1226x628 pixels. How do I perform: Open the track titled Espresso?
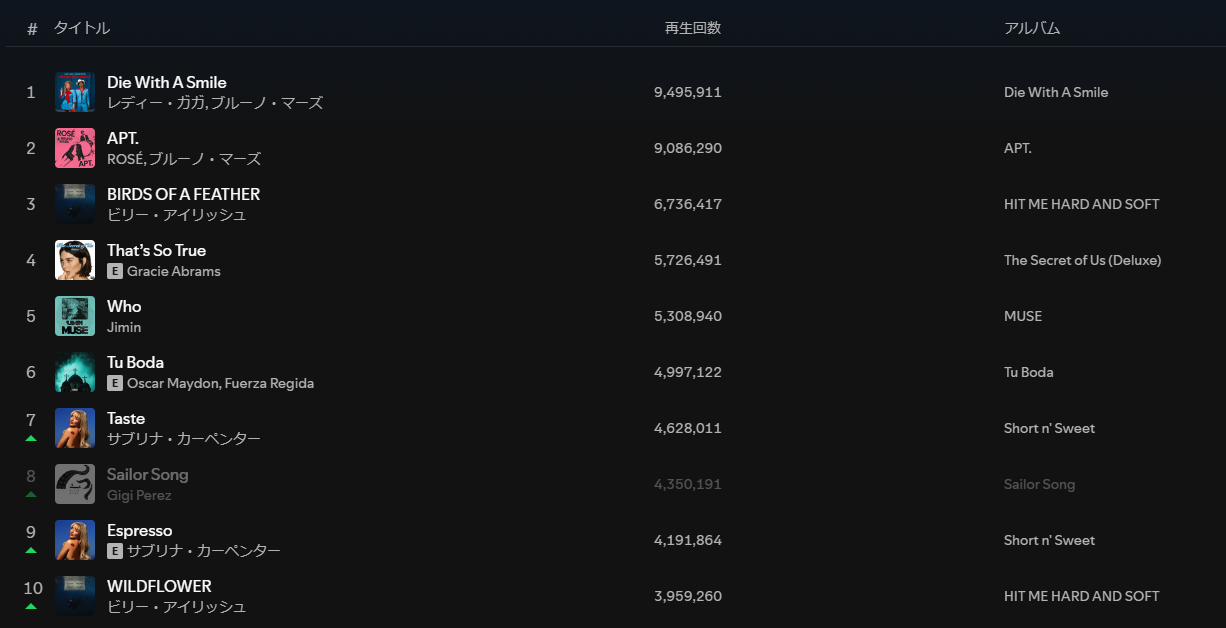click(140, 530)
